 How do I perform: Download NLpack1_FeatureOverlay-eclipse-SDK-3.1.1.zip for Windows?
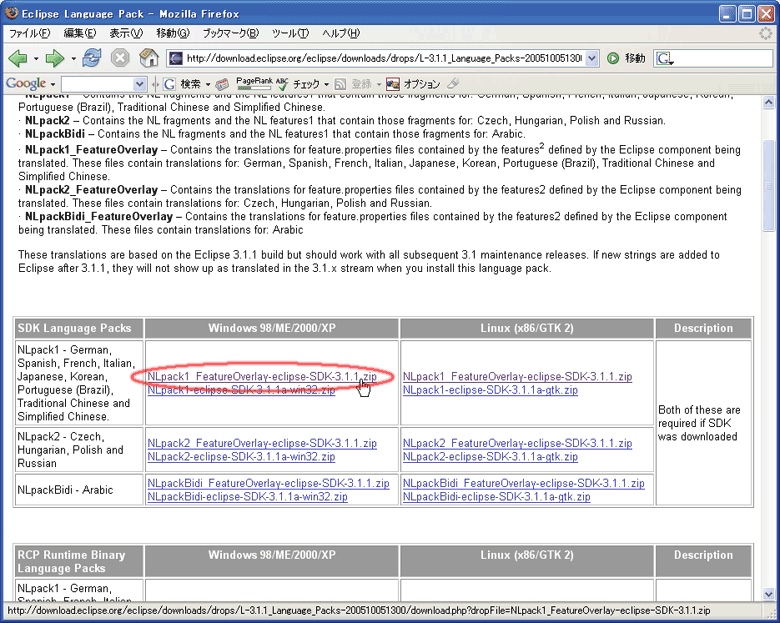coord(262,377)
